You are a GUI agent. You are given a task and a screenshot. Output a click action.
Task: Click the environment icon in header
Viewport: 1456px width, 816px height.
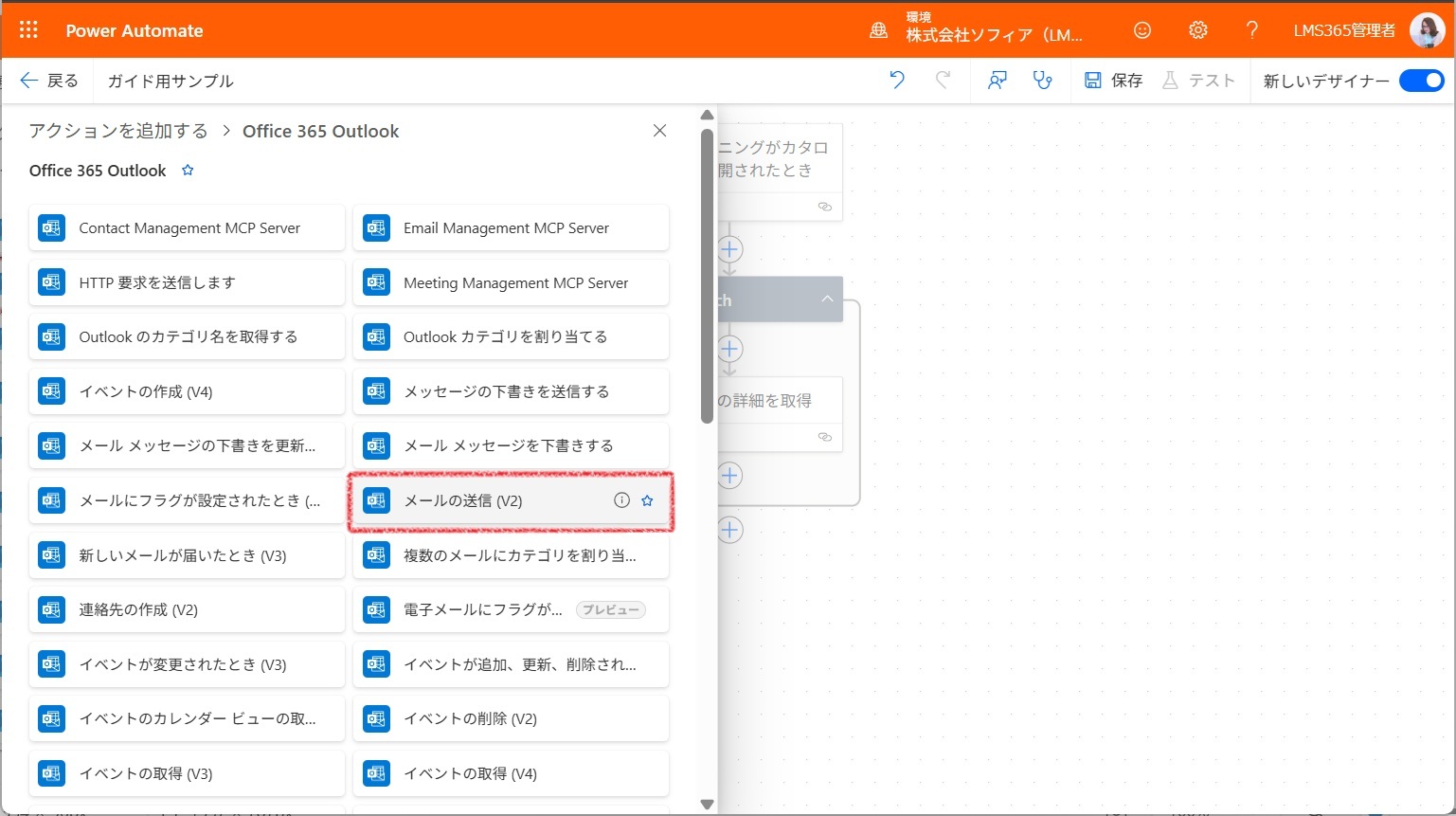tap(878, 30)
